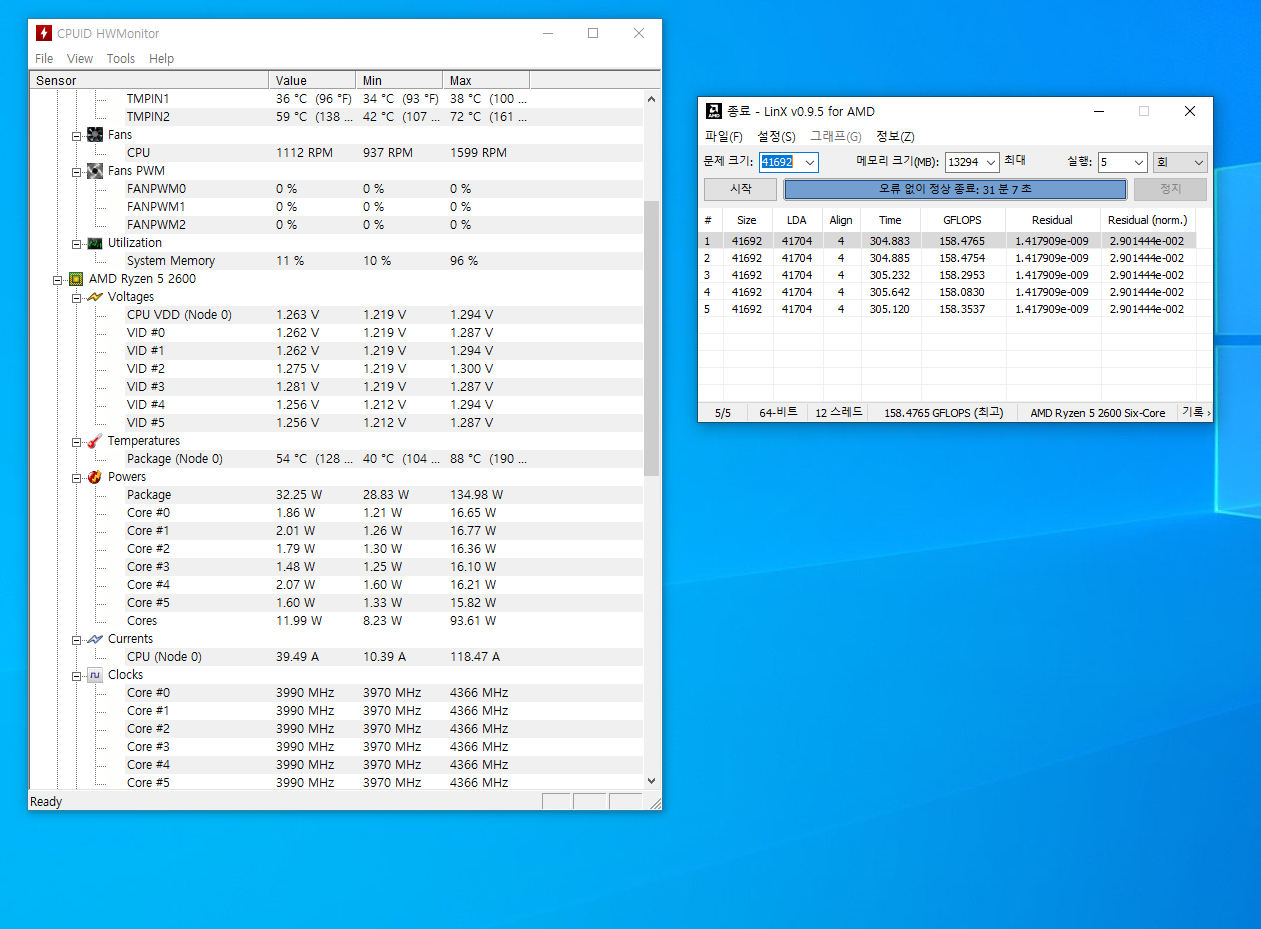Open the problem size dropdown showing 41692
The height and width of the screenshot is (929, 1261).
coord(809,162)
